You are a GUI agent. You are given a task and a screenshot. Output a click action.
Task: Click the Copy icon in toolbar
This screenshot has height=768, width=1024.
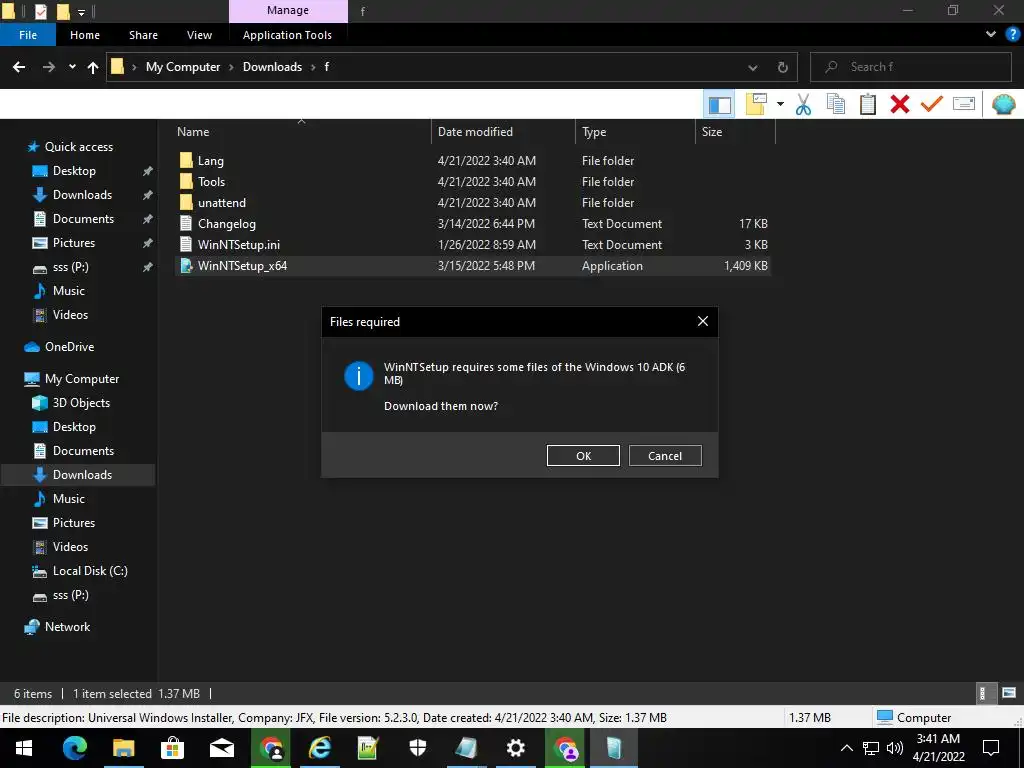[x=835, y=104]
